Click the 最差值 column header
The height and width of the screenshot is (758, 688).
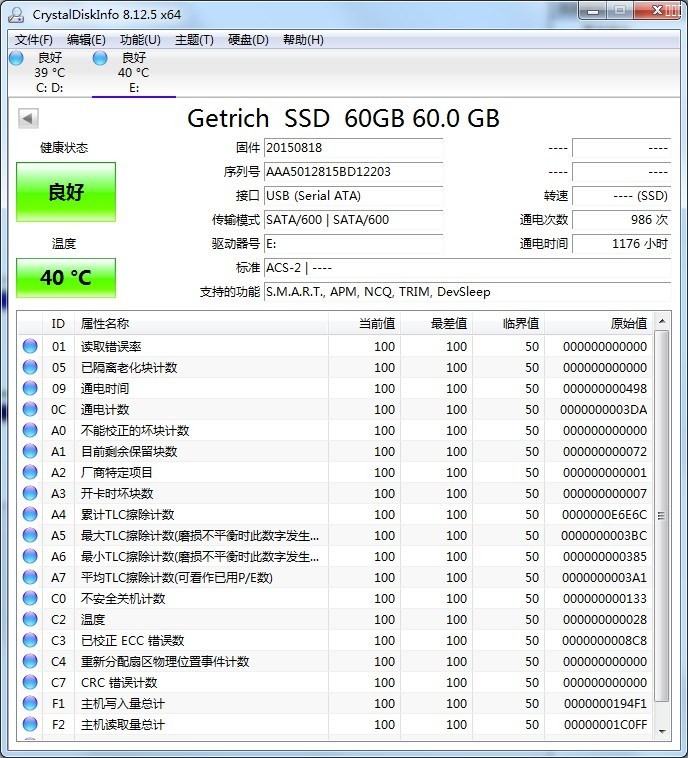tap(437, 323)
